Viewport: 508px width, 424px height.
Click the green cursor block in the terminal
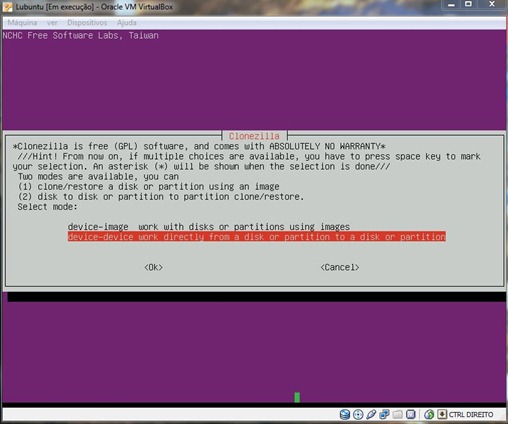pyautogui.click(x=297, y=397)
